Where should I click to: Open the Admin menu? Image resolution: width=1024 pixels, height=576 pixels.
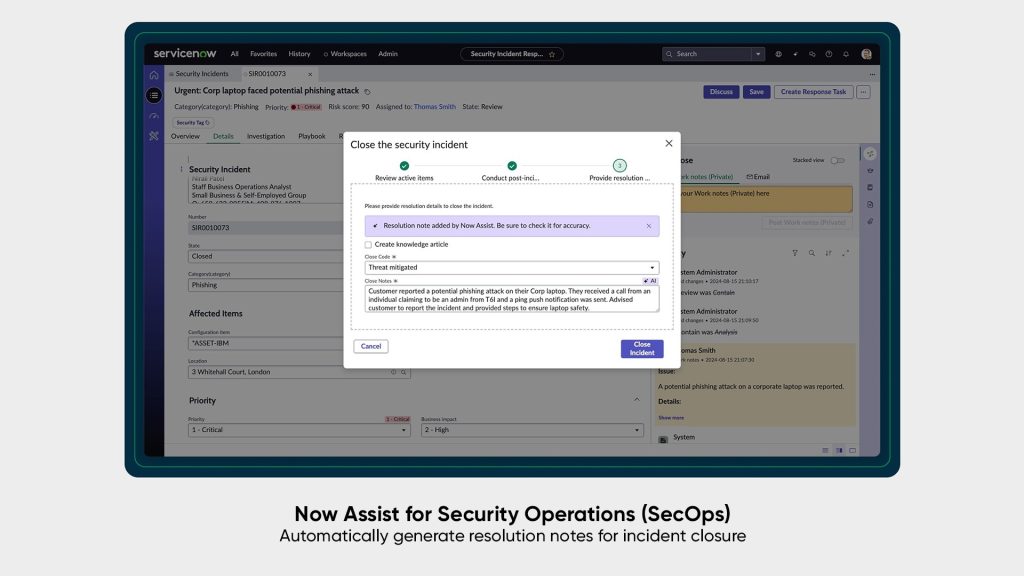tap(388, 54)
